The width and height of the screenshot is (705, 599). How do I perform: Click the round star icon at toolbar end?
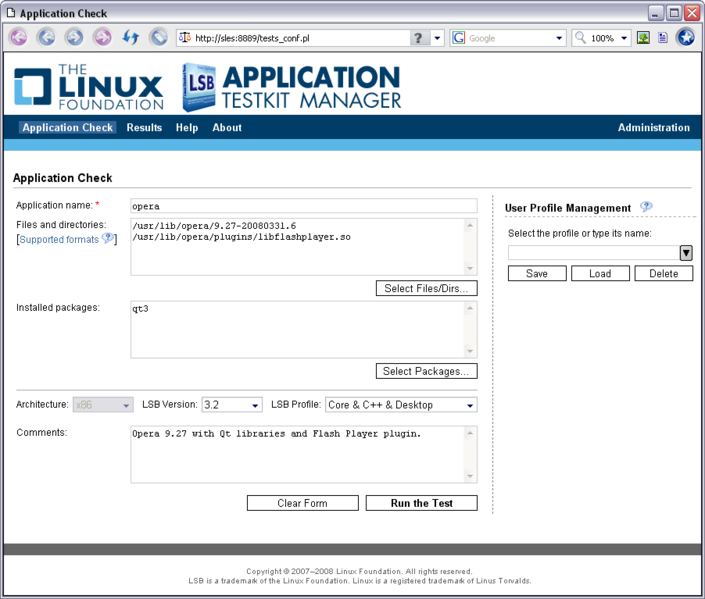point(686,37)
